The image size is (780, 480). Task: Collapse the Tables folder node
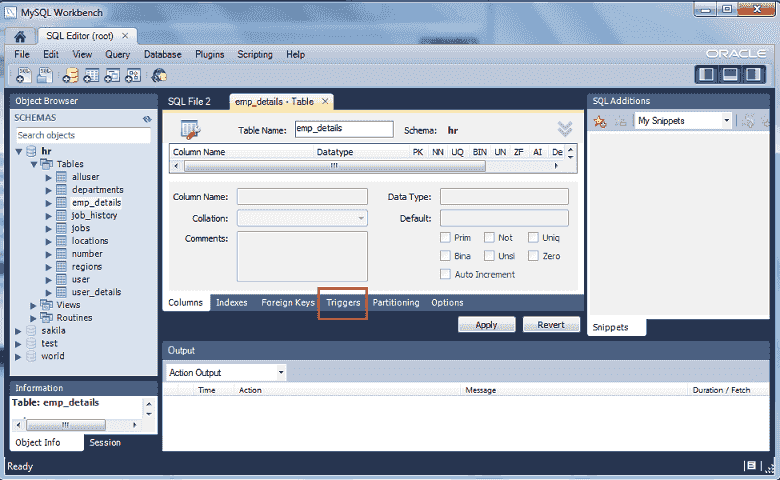(34, 164)
